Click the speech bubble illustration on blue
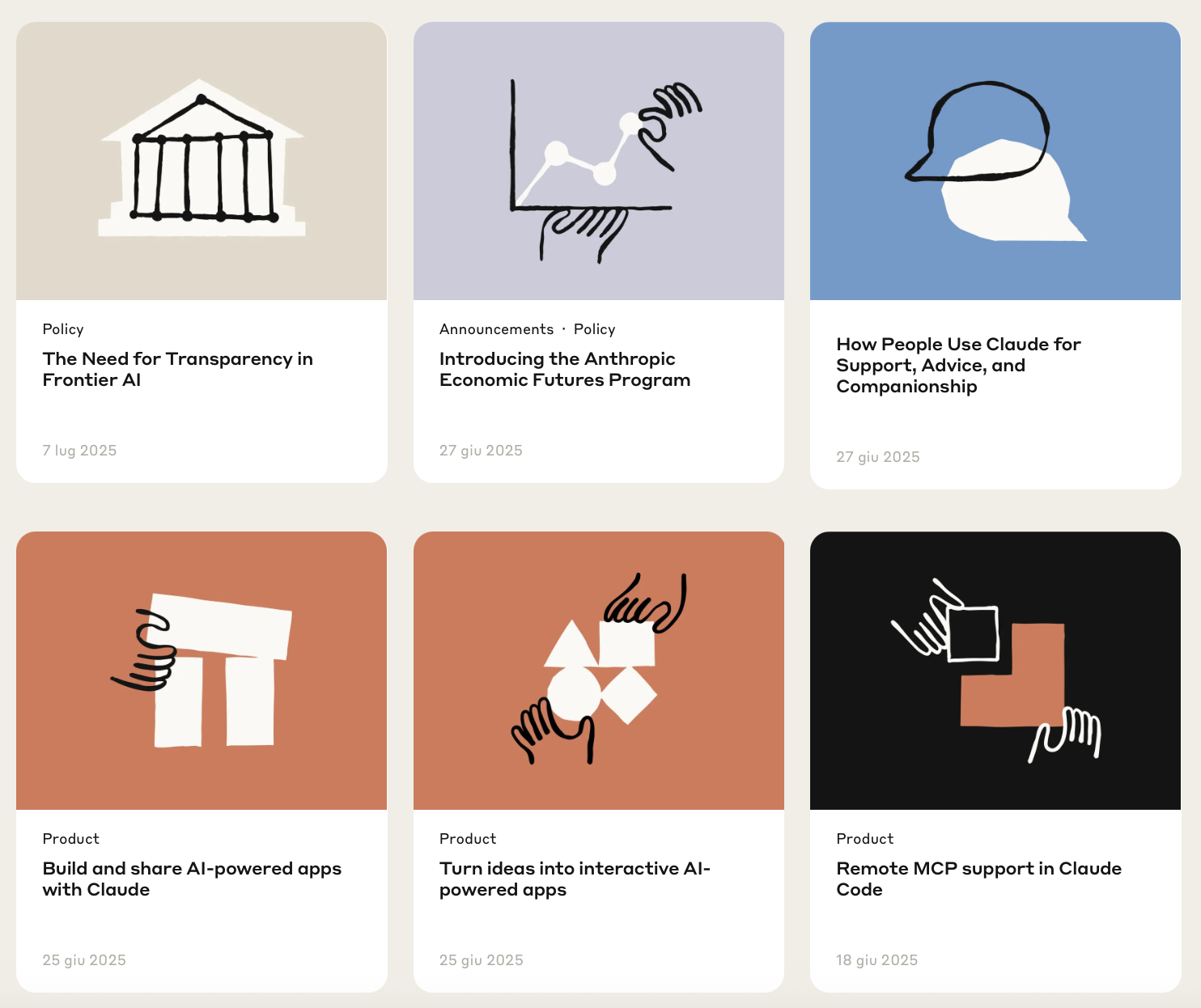1201x1008 pixels. click(x=995, y=160)
